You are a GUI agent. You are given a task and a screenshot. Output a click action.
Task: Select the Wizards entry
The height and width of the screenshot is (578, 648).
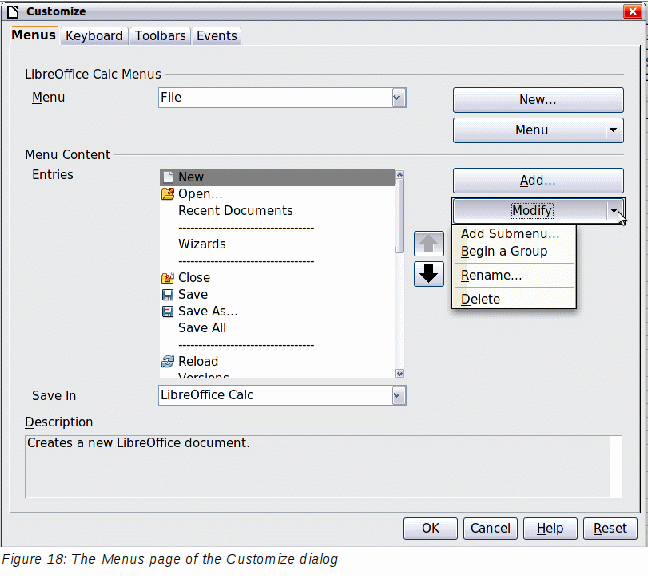pyautogui.click(x=202, y=244)
